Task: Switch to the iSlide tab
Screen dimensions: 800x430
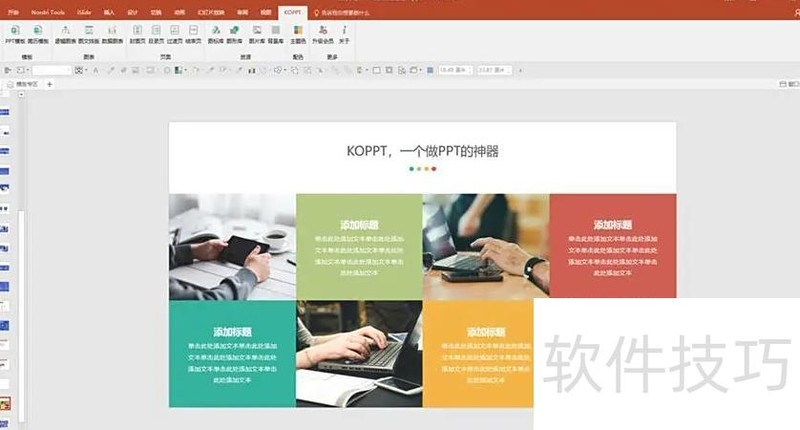Action: [84, 12]
